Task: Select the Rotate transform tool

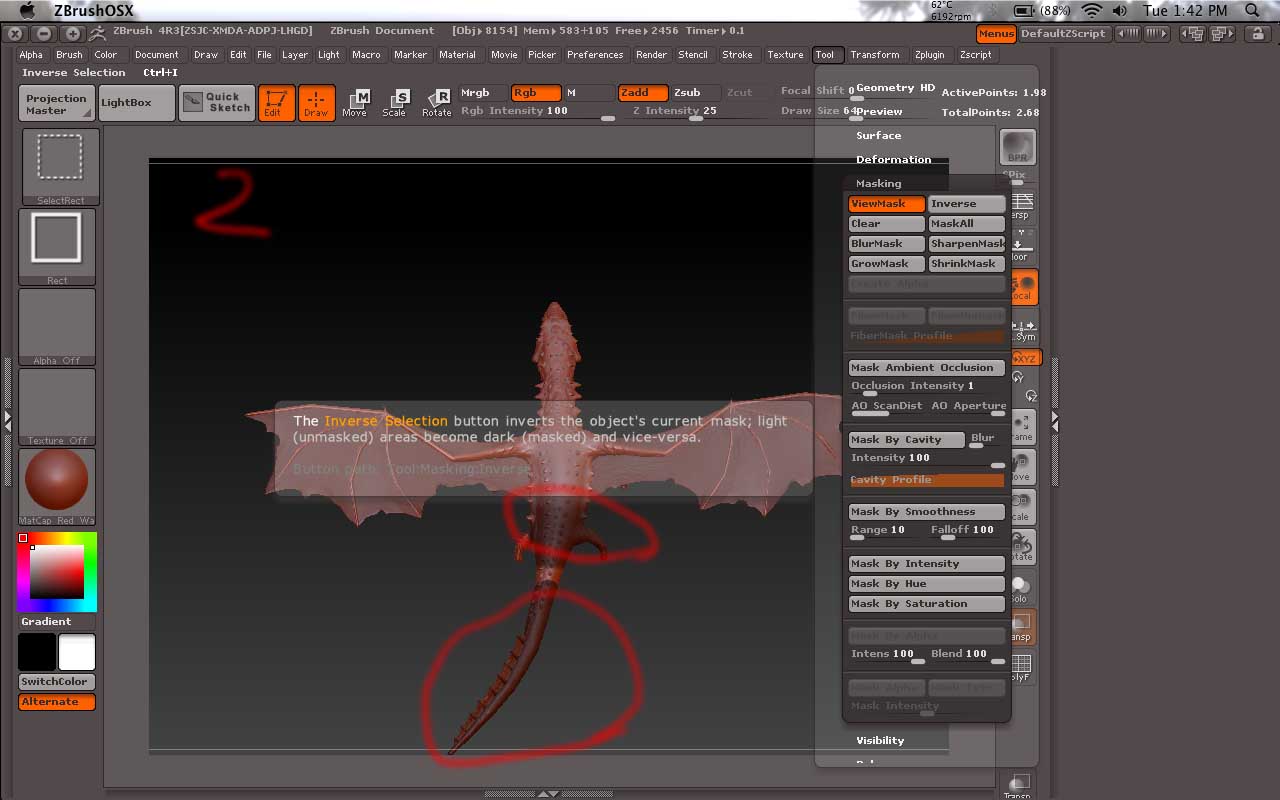Action: click(x=436, y=101)
